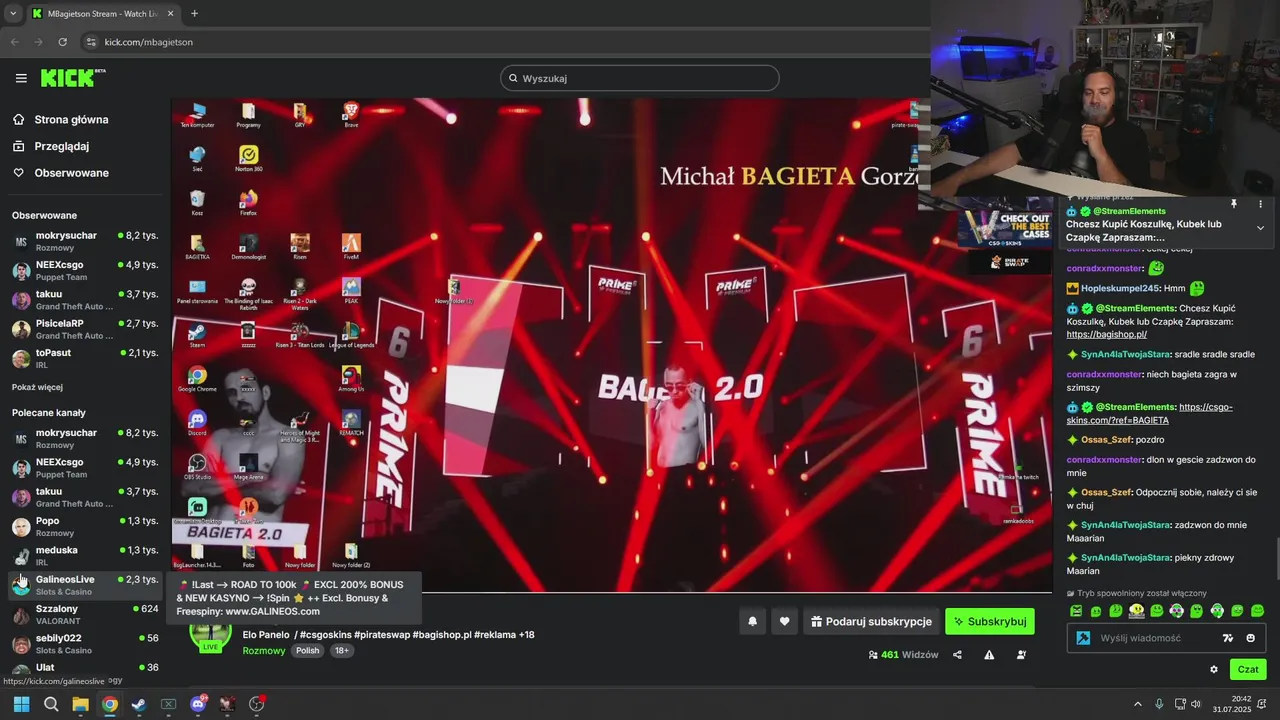1280x720 pixels.
Task: Click Among Us icon on streamed desktop
Action: tap(351, 378)
